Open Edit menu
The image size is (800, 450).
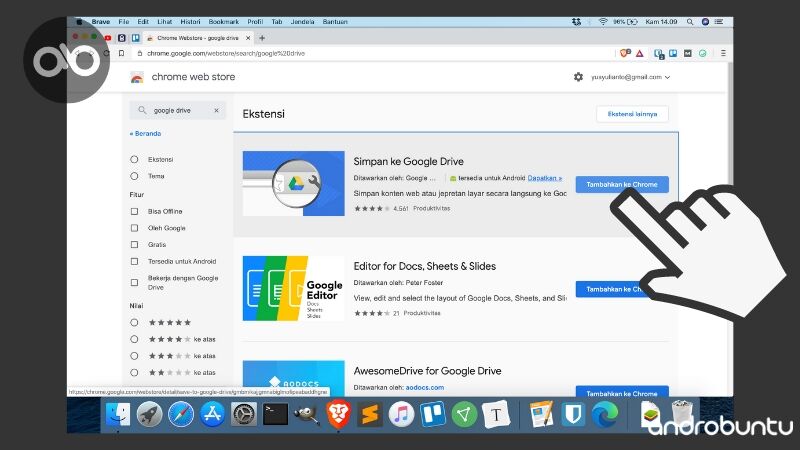tap(143, 21)
